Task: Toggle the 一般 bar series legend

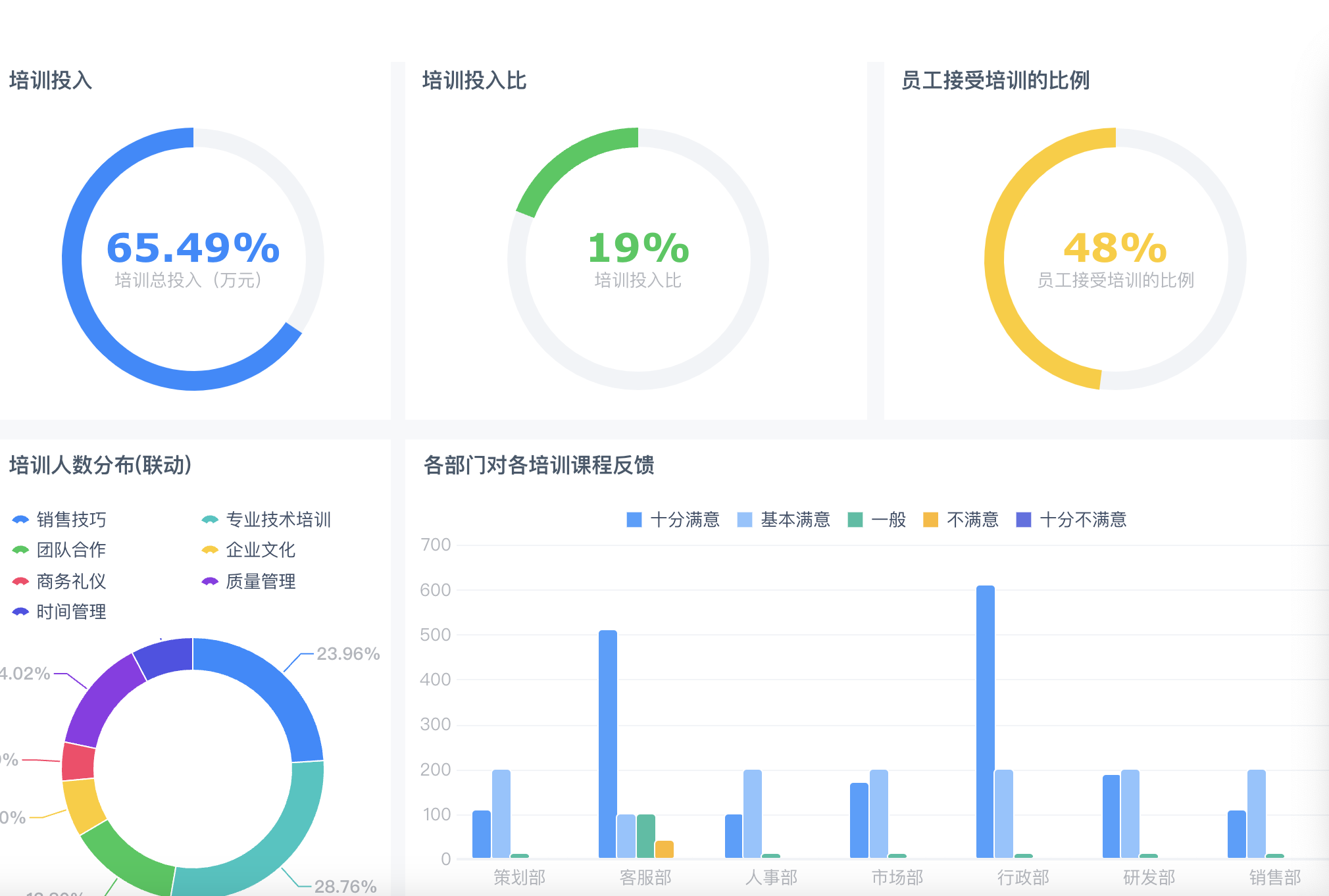Action: [x=877, y=520]
